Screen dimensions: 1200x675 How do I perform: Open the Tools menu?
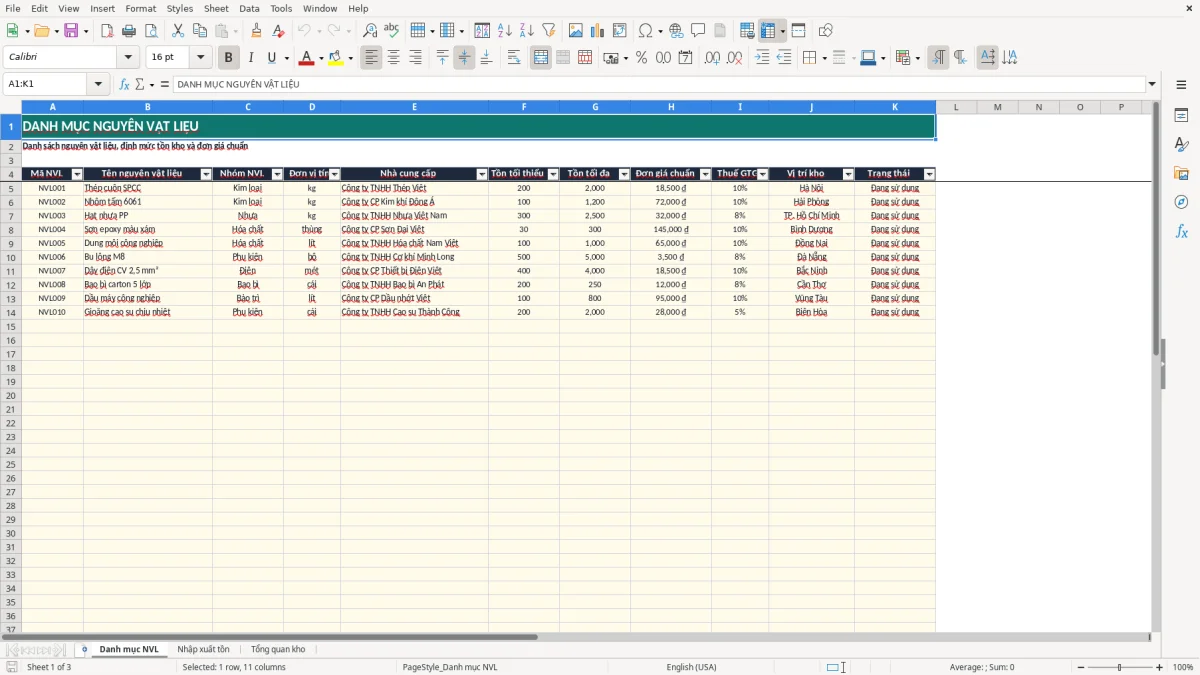[281, 8]
